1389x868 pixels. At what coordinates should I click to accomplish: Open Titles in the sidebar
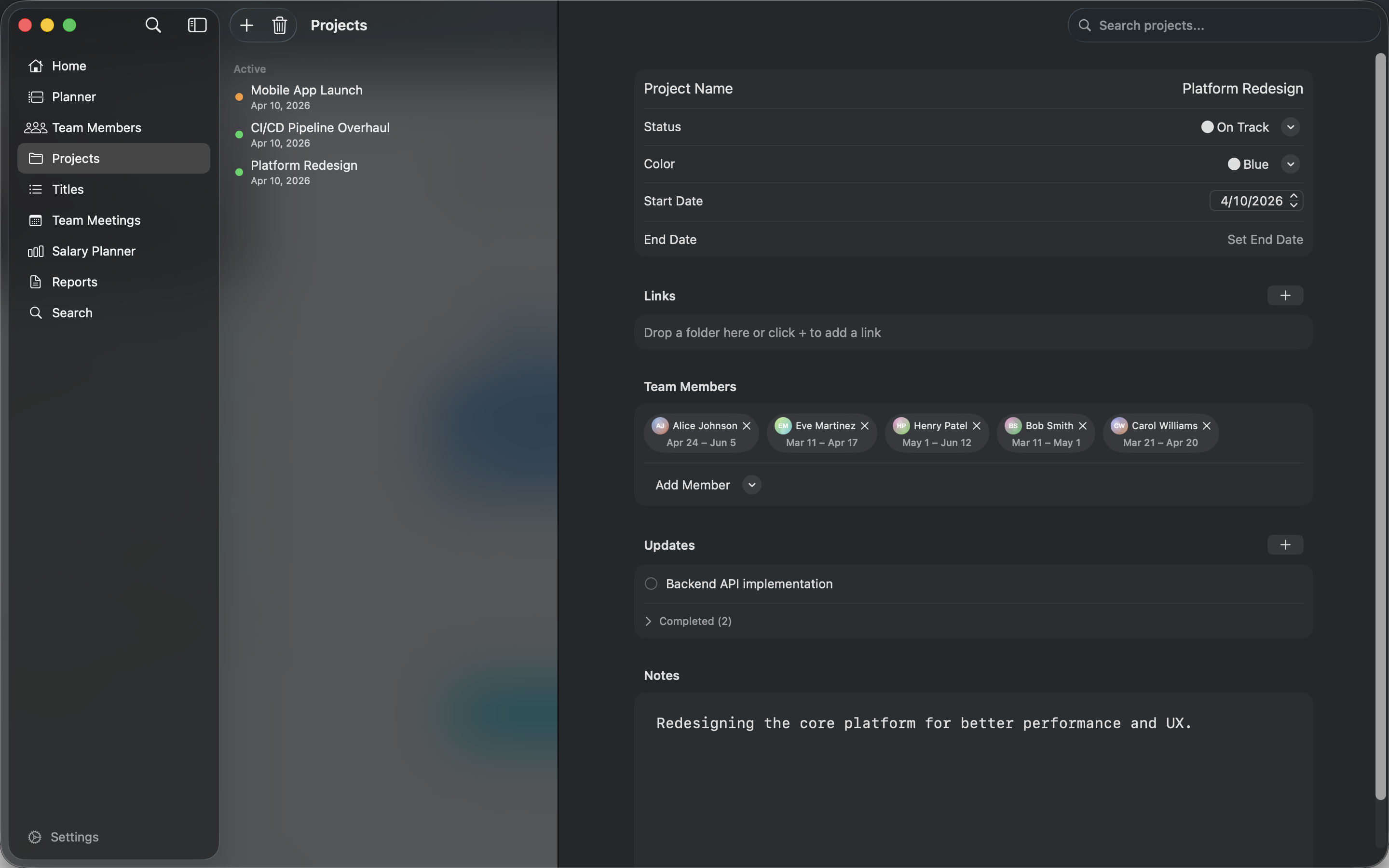pyautogui.click(x=114, y=190)
